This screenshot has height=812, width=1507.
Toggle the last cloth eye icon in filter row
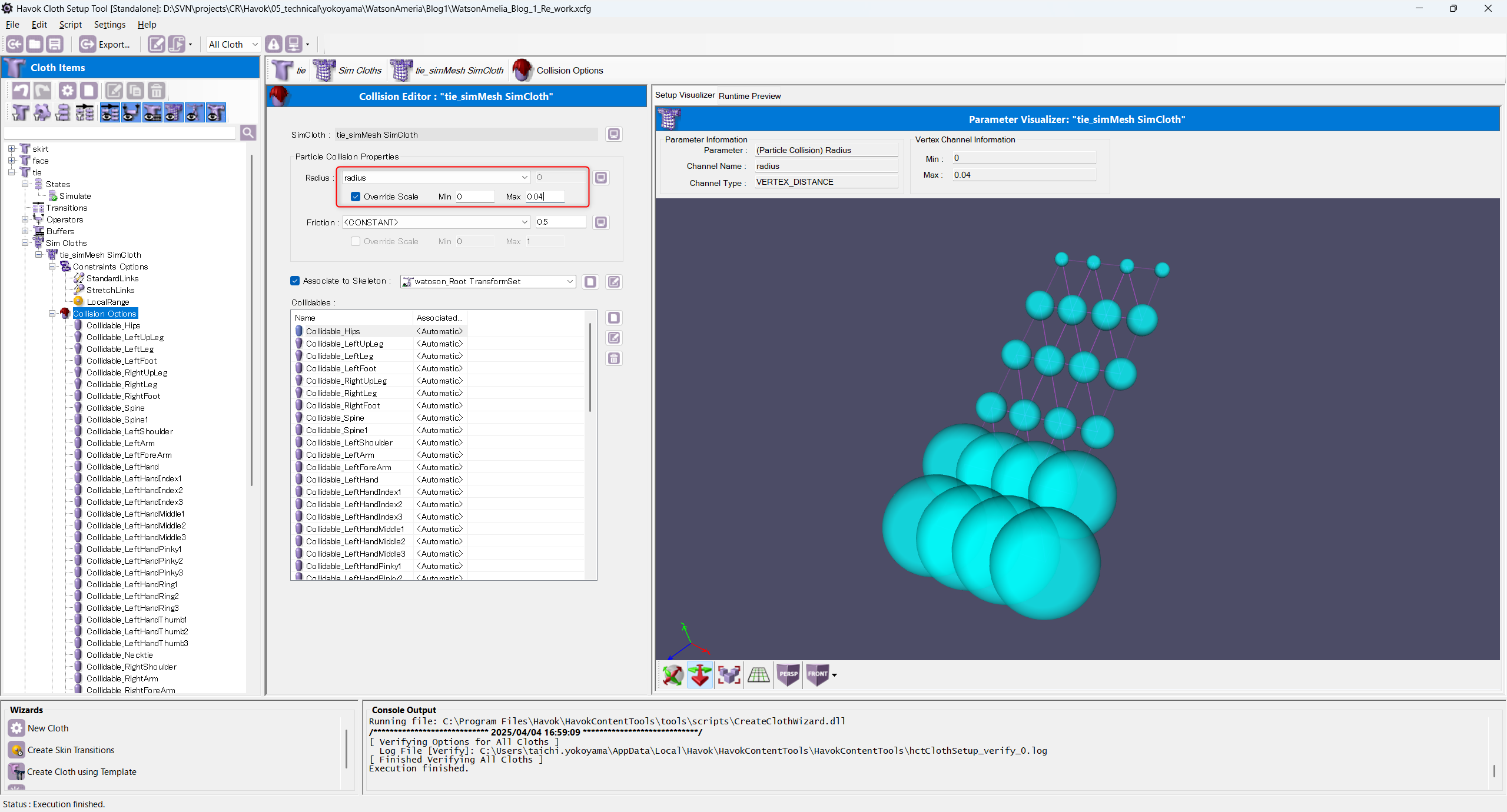pyautogui.click(x=215, y=112)
